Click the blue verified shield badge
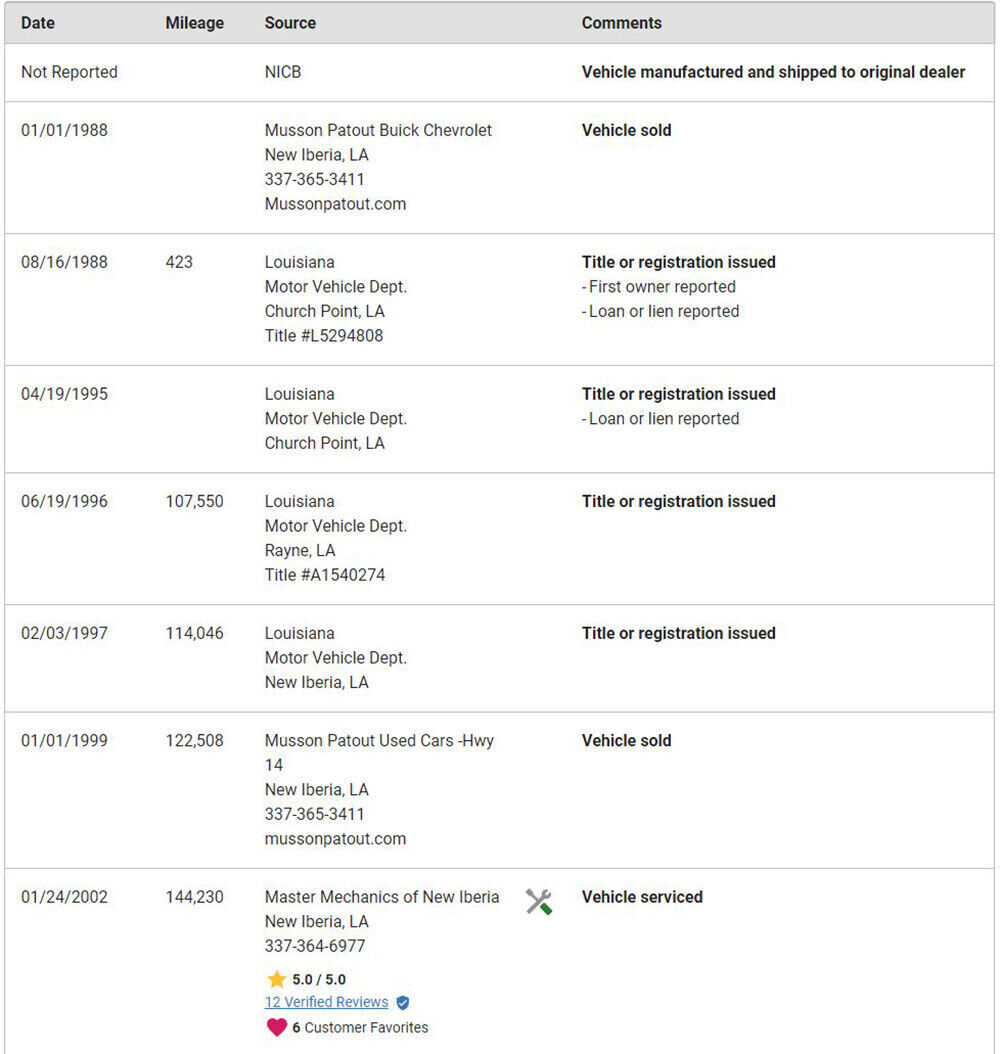This screenshot has height=1054, width=1000. (402, 1003)
